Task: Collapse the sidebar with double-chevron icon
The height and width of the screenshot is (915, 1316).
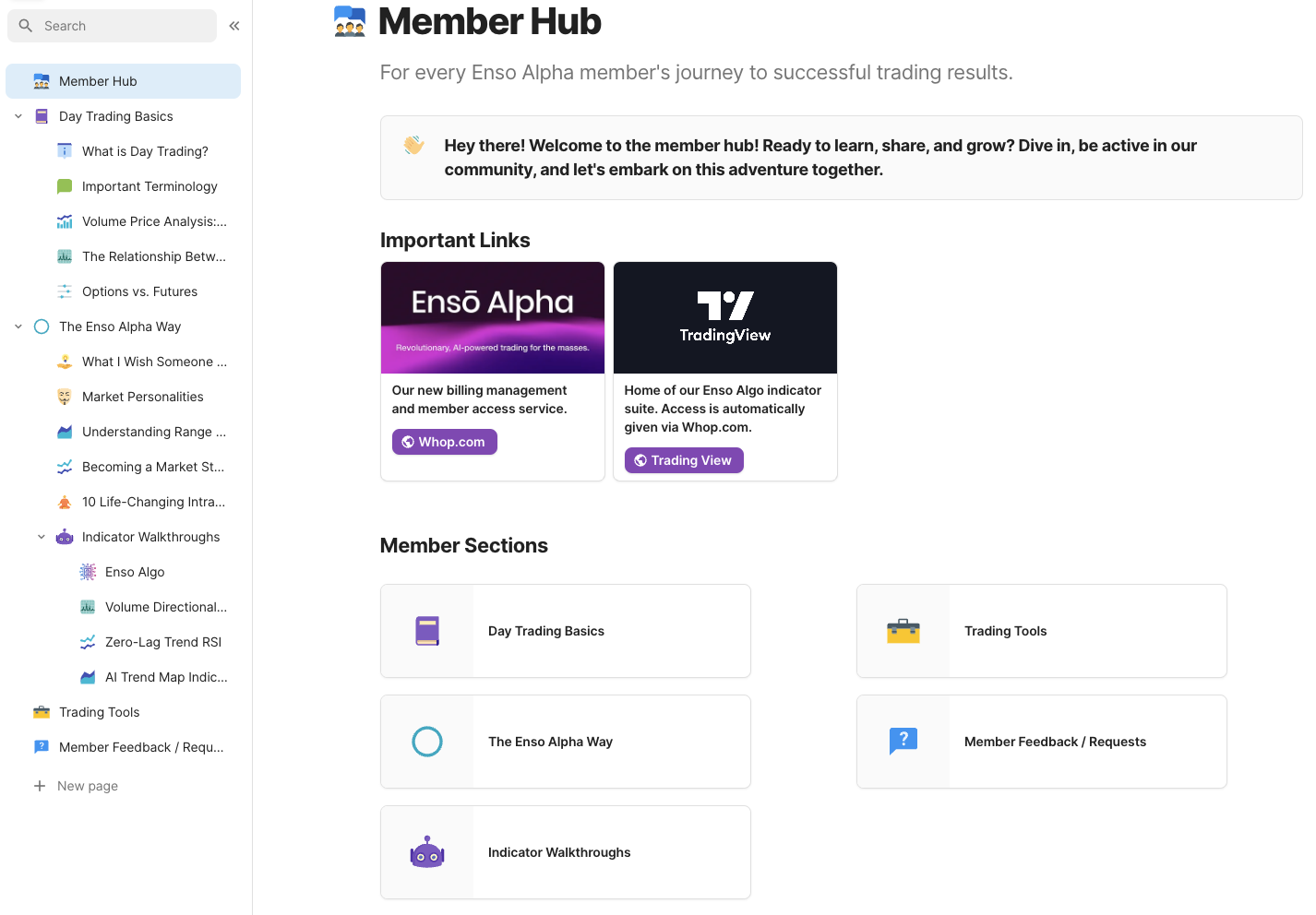Action: 234,26
